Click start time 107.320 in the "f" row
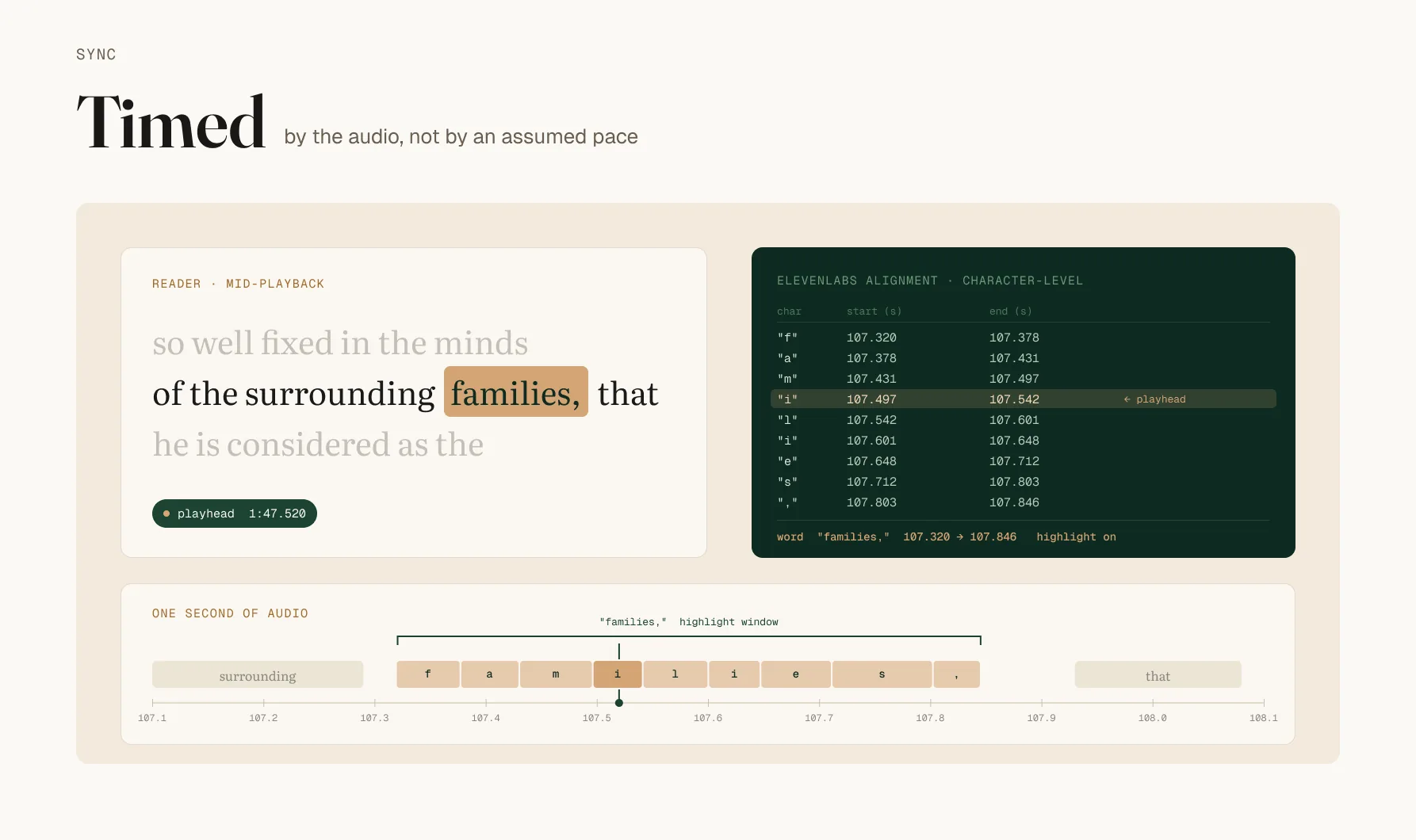This screenshot has height=840, width=1416. [x=871, y=338]
